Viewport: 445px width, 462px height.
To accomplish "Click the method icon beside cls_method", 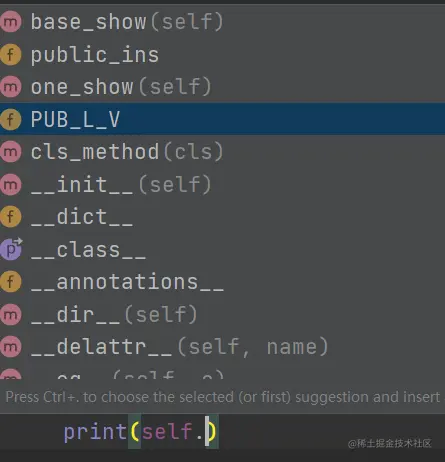I will (11, 152).
